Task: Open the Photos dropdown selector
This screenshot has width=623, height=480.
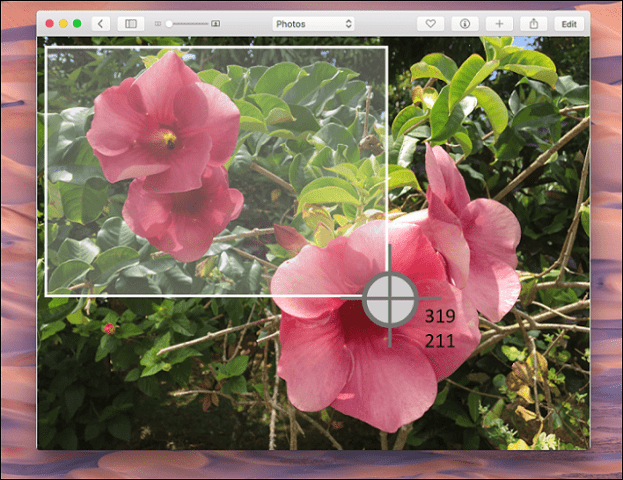Action: coord(313,24)
